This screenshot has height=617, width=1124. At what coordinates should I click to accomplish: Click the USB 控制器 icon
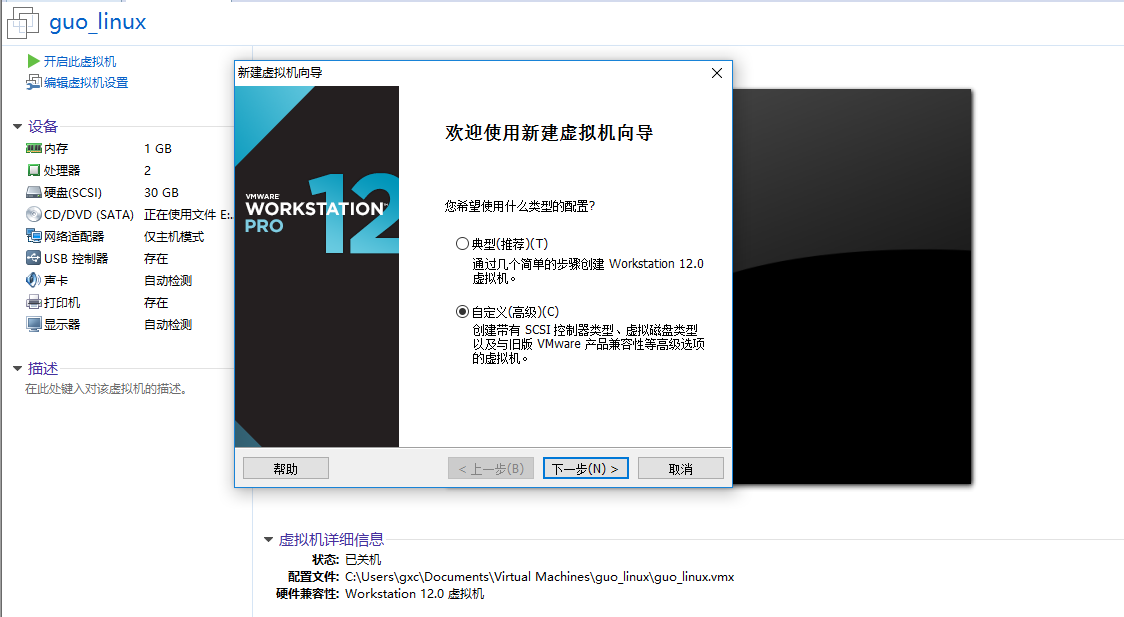(34, 258)
